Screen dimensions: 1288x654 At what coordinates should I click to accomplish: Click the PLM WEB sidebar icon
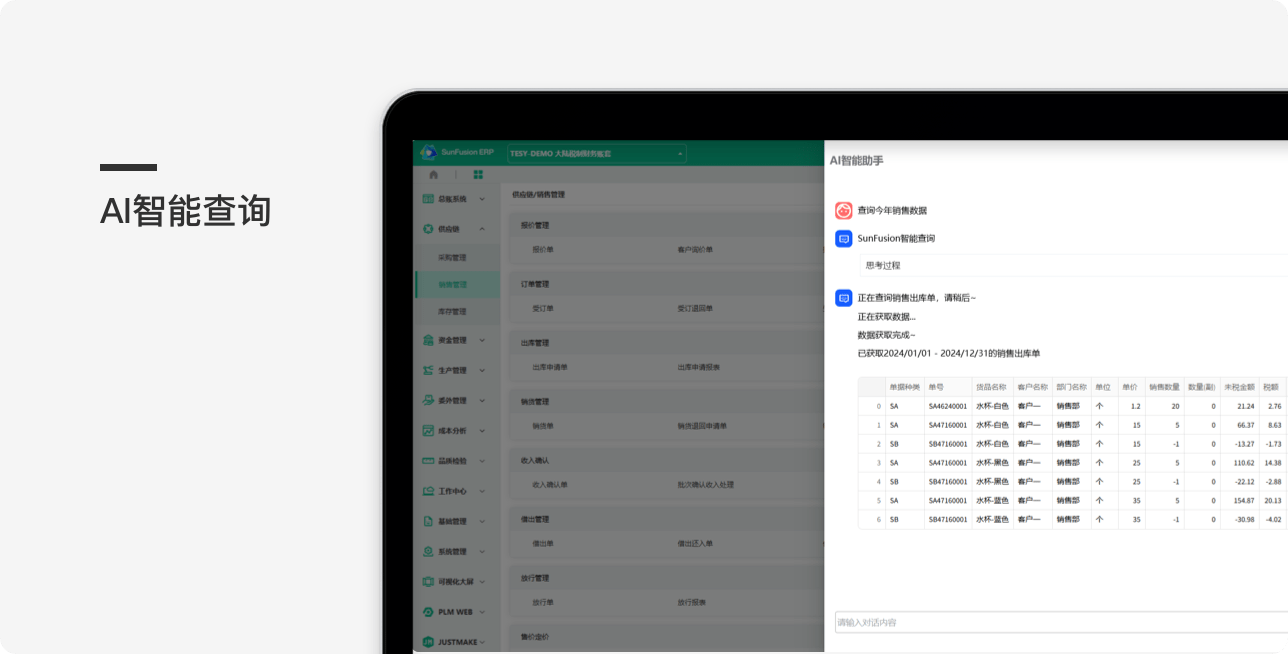[428, 611]
